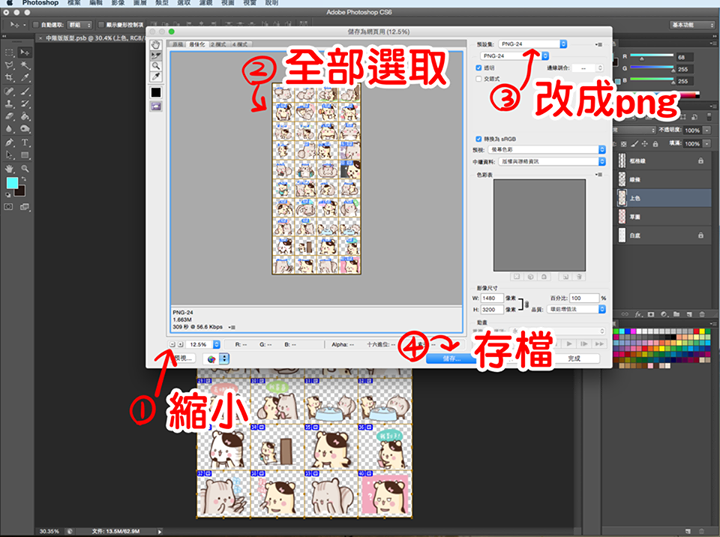720x537 pixels.
Task: Select the Pen tool
Action: click(x=9, y=142)
